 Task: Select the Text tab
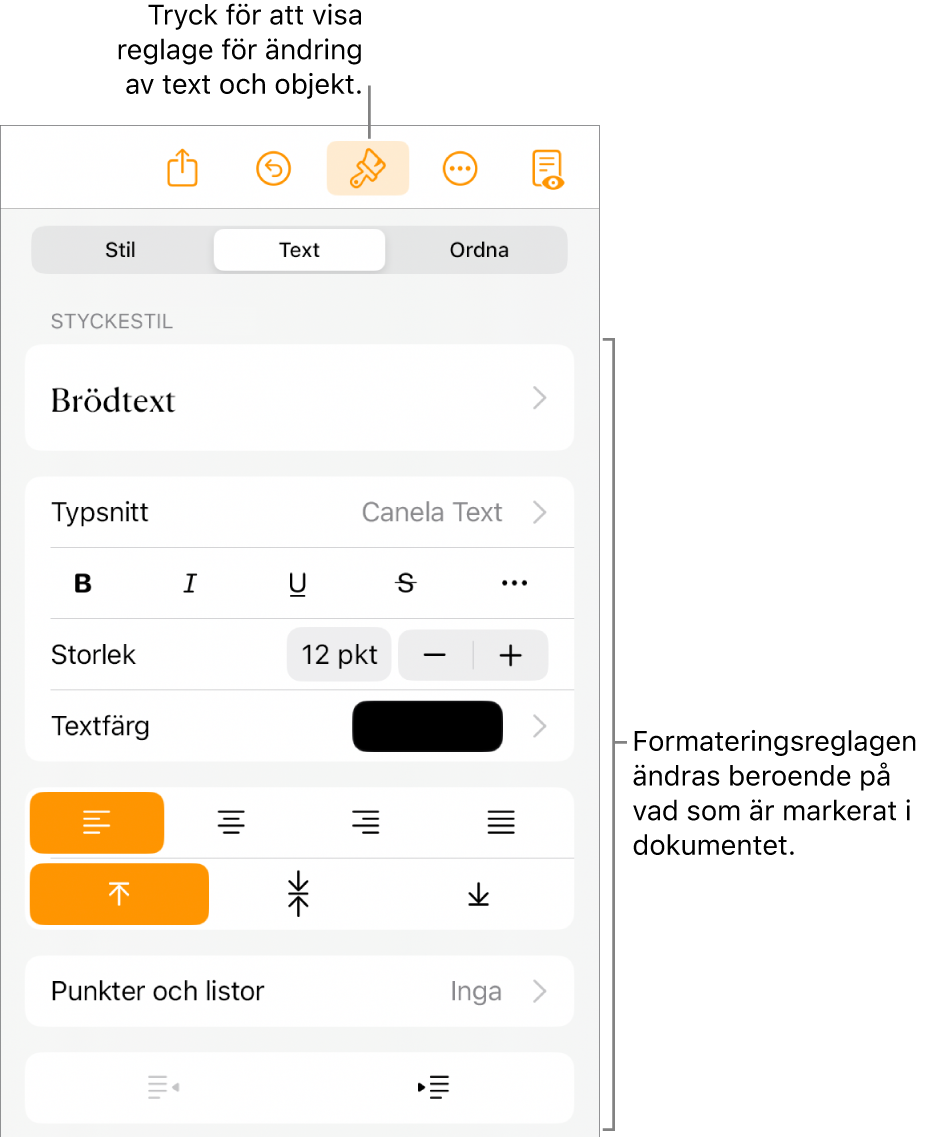click(300, 250)
